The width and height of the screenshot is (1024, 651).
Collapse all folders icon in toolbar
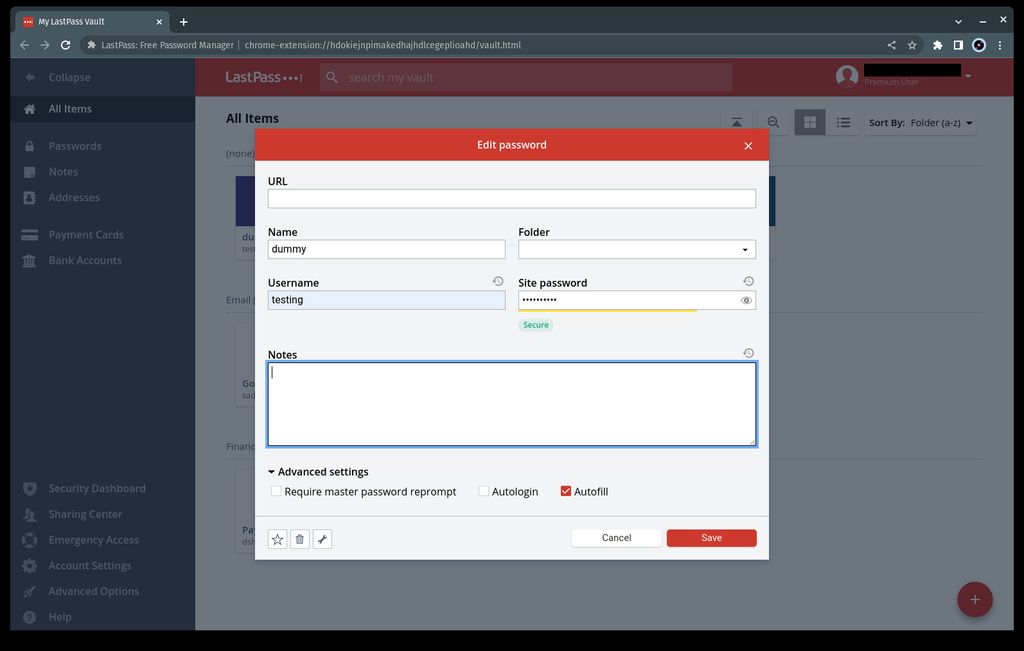pos(737,122)
